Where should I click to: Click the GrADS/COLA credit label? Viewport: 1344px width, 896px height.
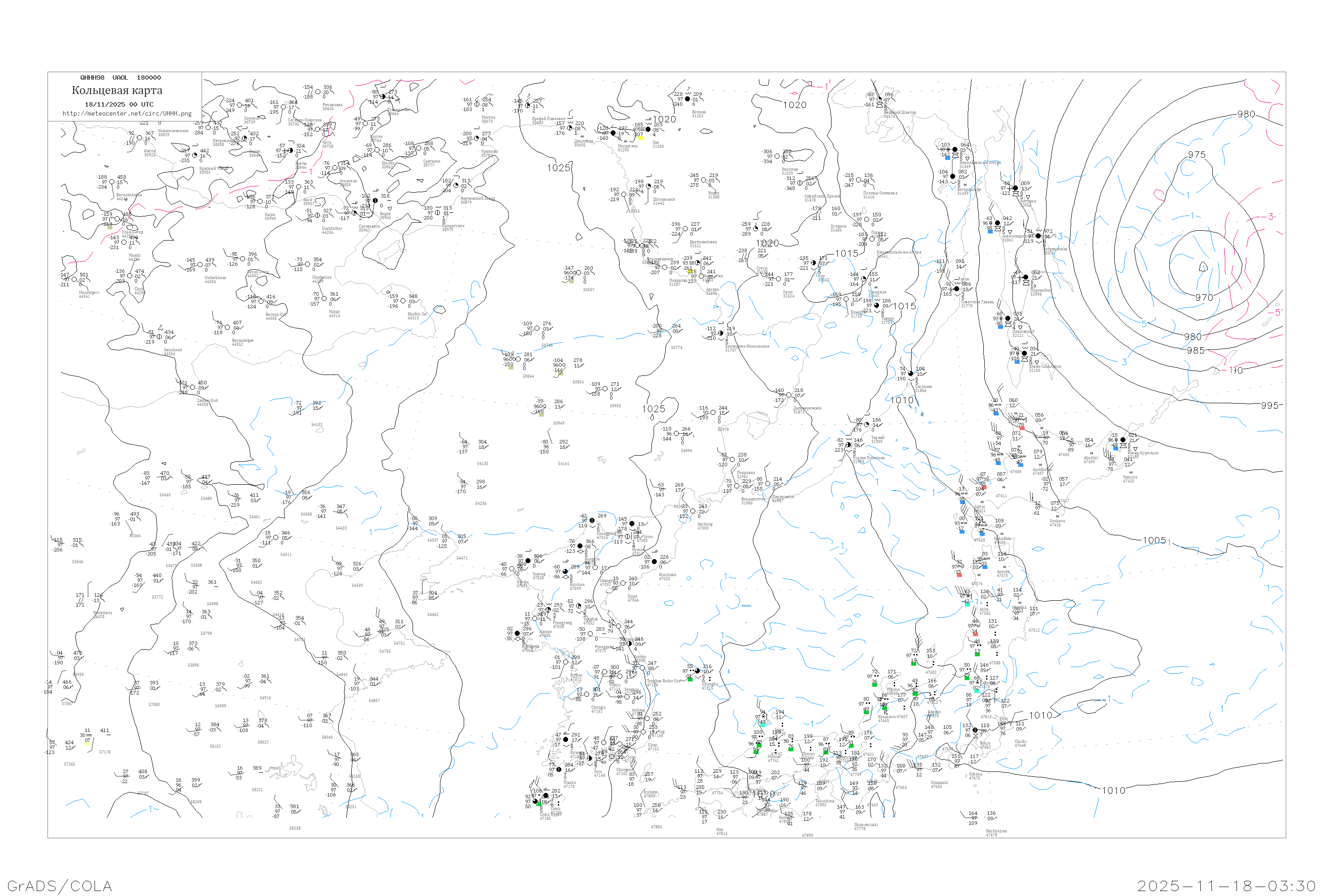click(60, 886)
